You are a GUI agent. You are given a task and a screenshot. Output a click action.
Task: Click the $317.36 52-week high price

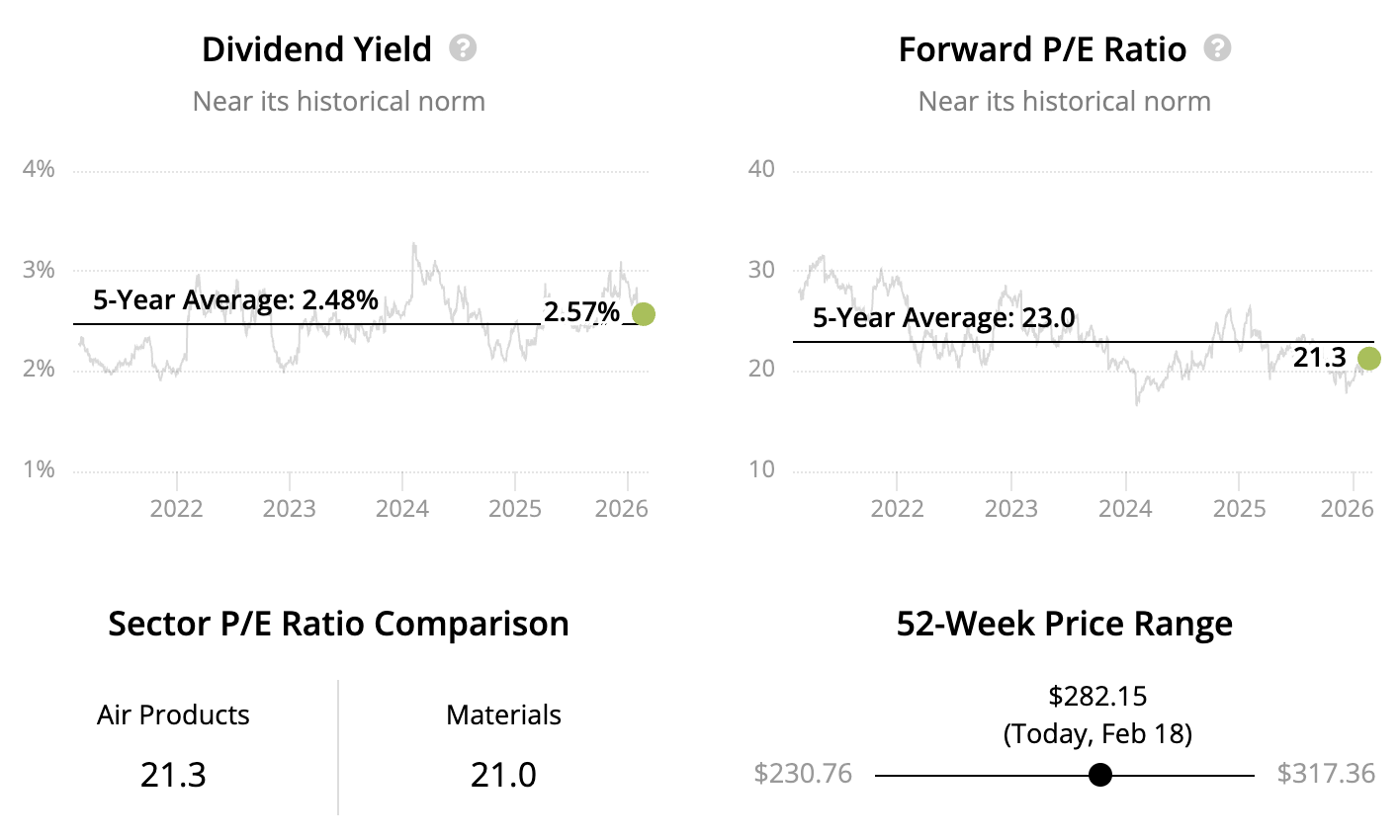1326,773
